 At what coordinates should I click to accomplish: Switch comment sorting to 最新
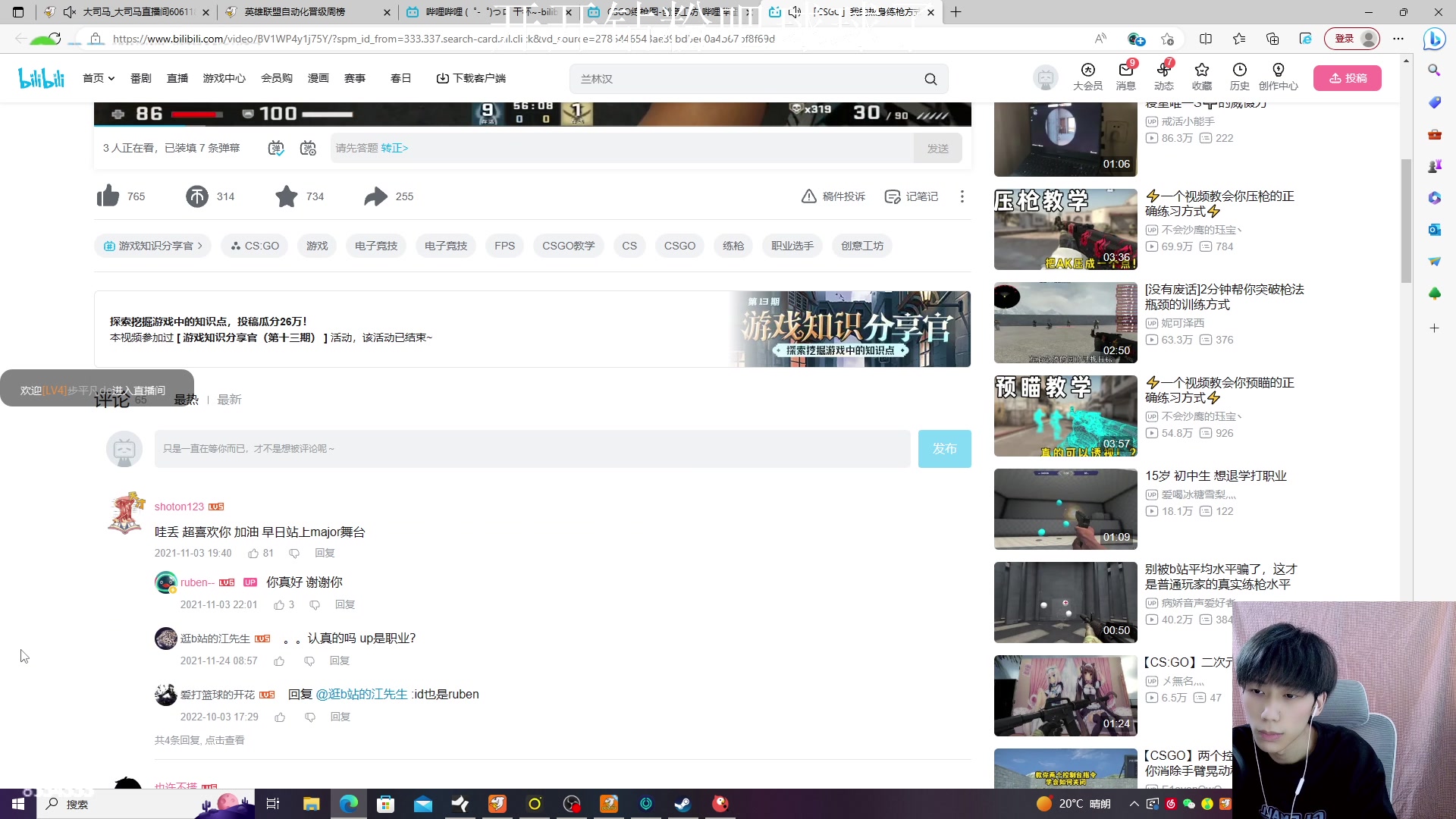[x=229, y=400]
